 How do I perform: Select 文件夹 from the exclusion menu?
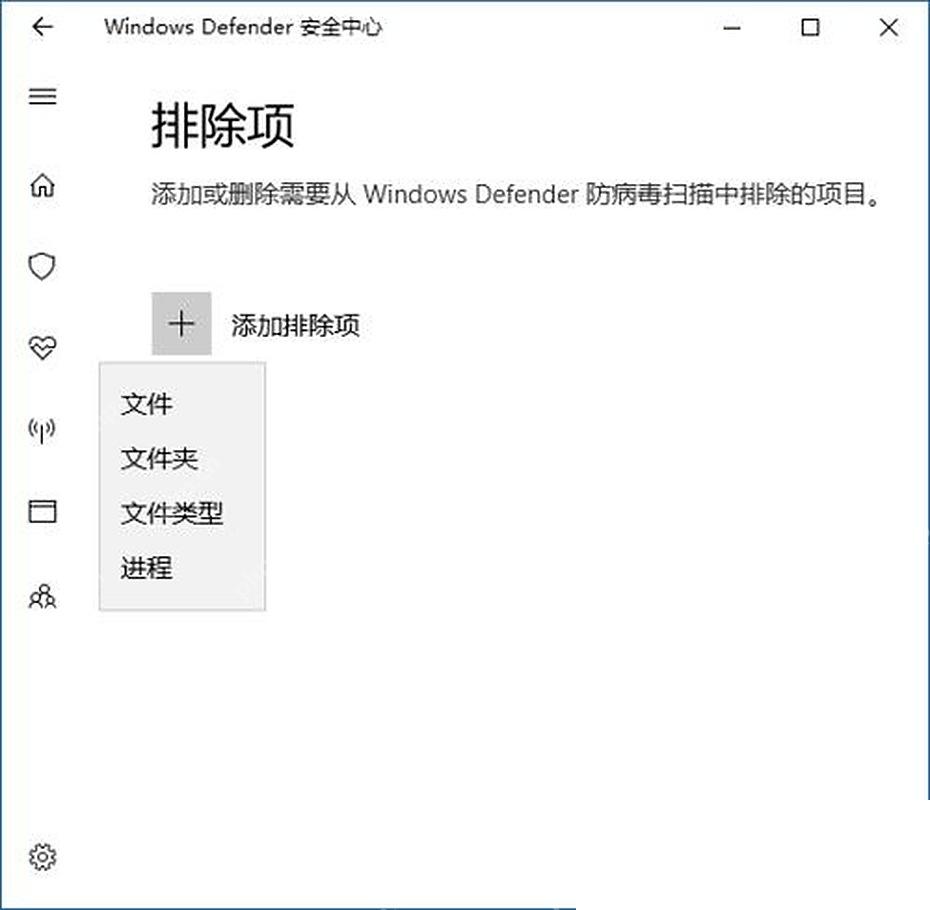click(159, 459)
